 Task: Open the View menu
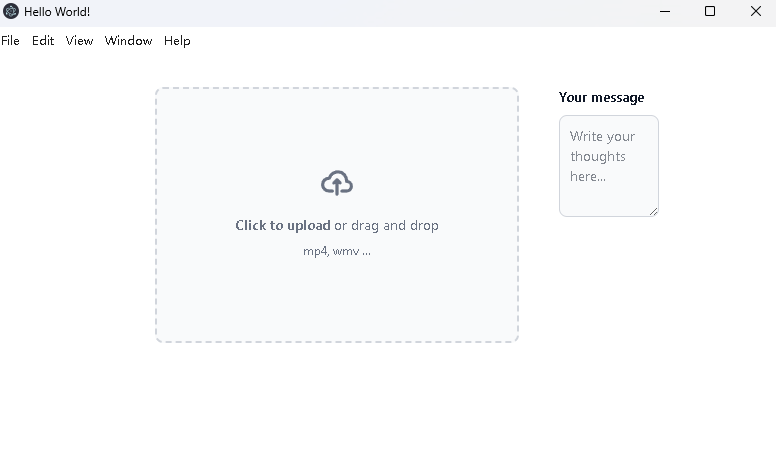(x=79, y=41)
